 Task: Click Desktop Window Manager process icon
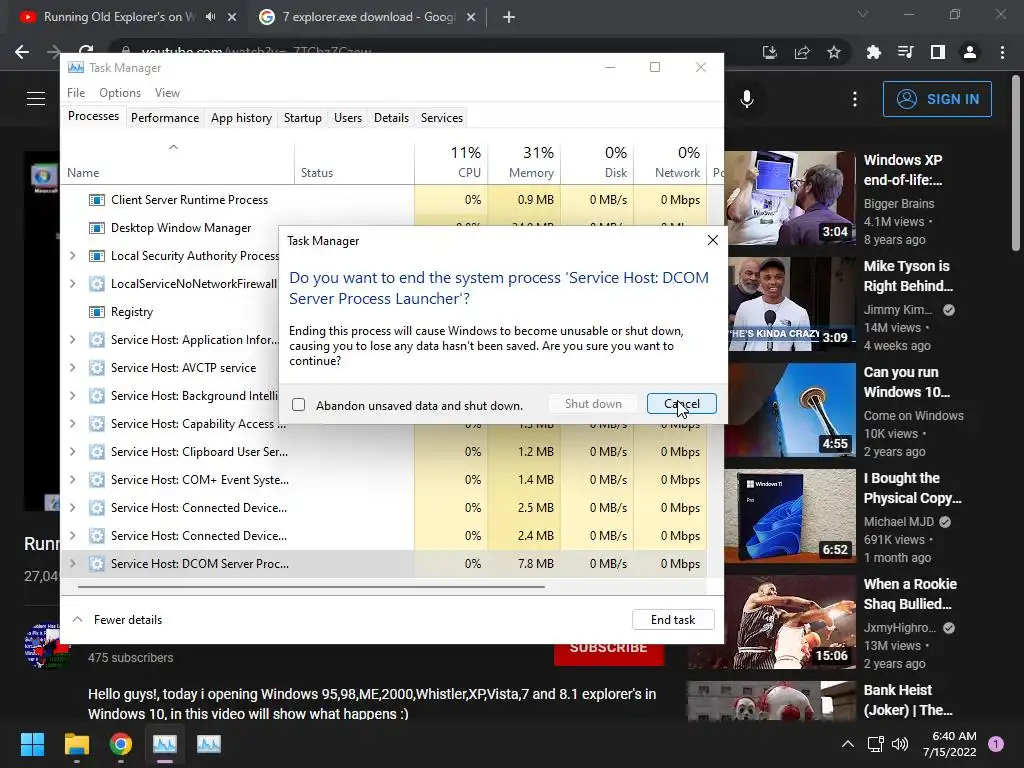[x=97, y=228]
